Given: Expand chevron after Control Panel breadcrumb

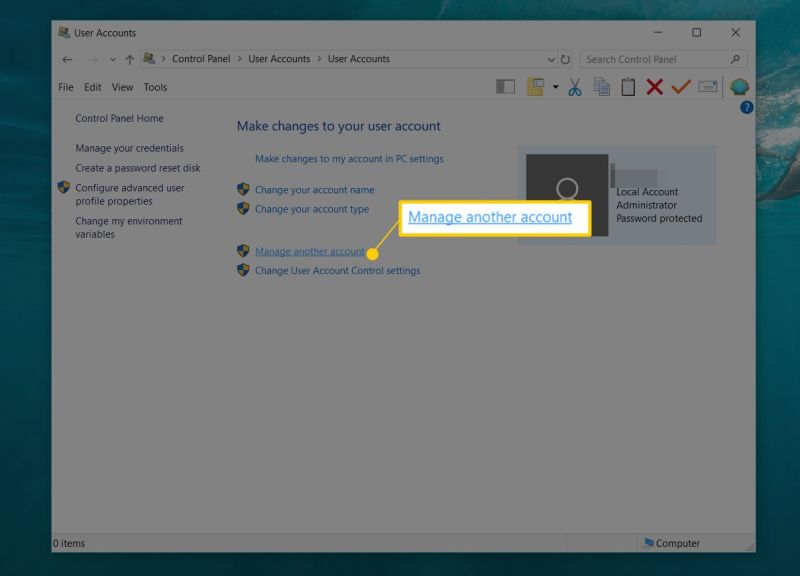Looking at the screenshot, I should tap(239, 59).
